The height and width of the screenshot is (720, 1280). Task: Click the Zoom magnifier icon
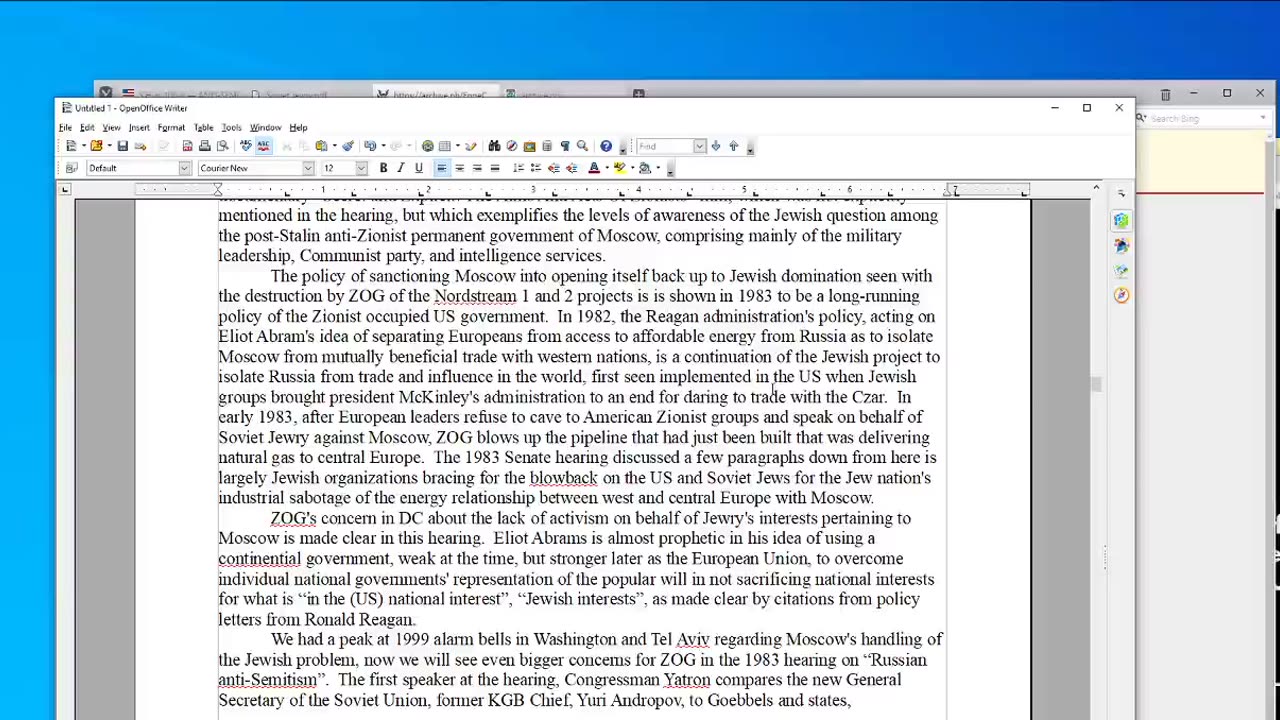pos(582,146)
